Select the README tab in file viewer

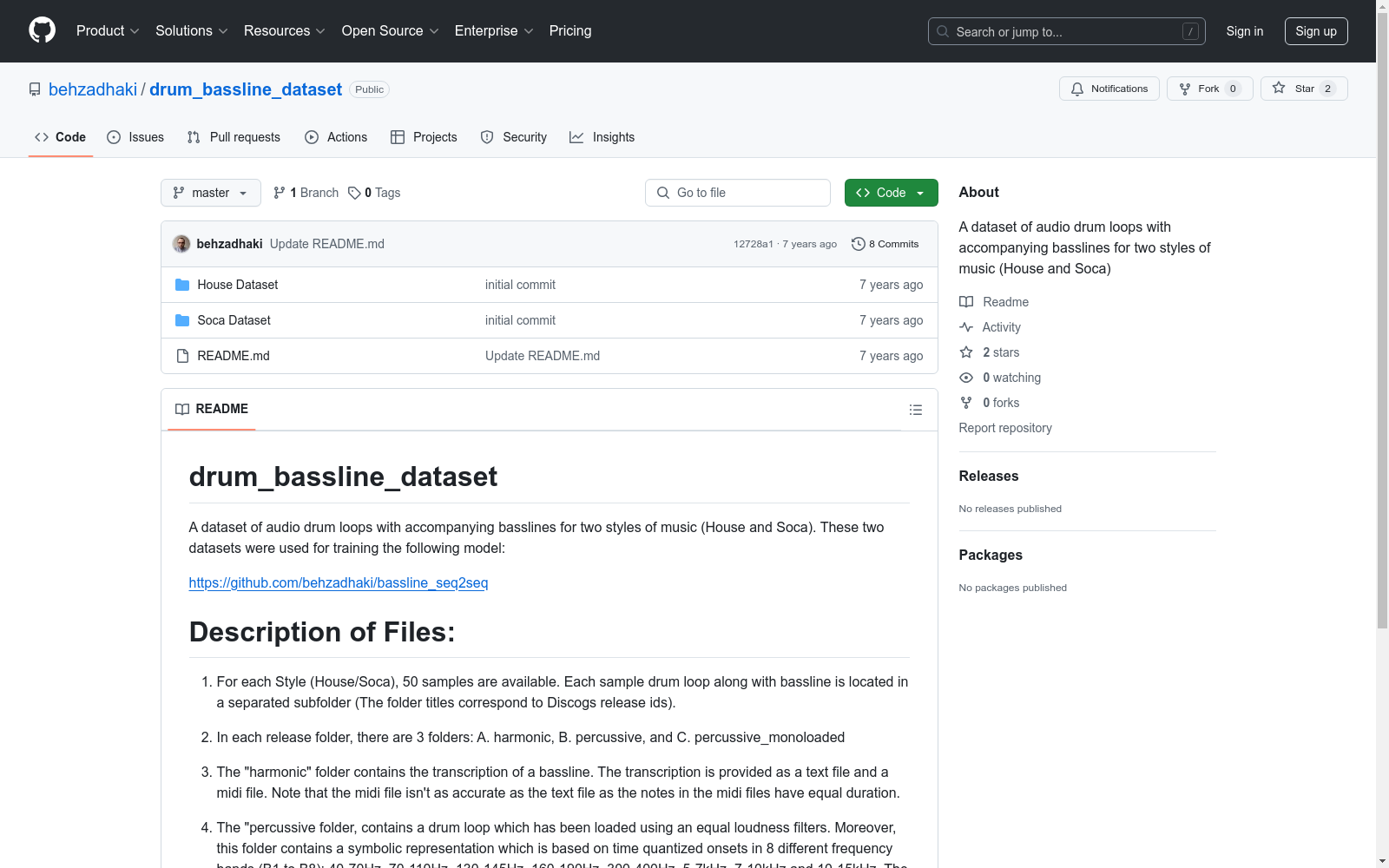(212, 409)
